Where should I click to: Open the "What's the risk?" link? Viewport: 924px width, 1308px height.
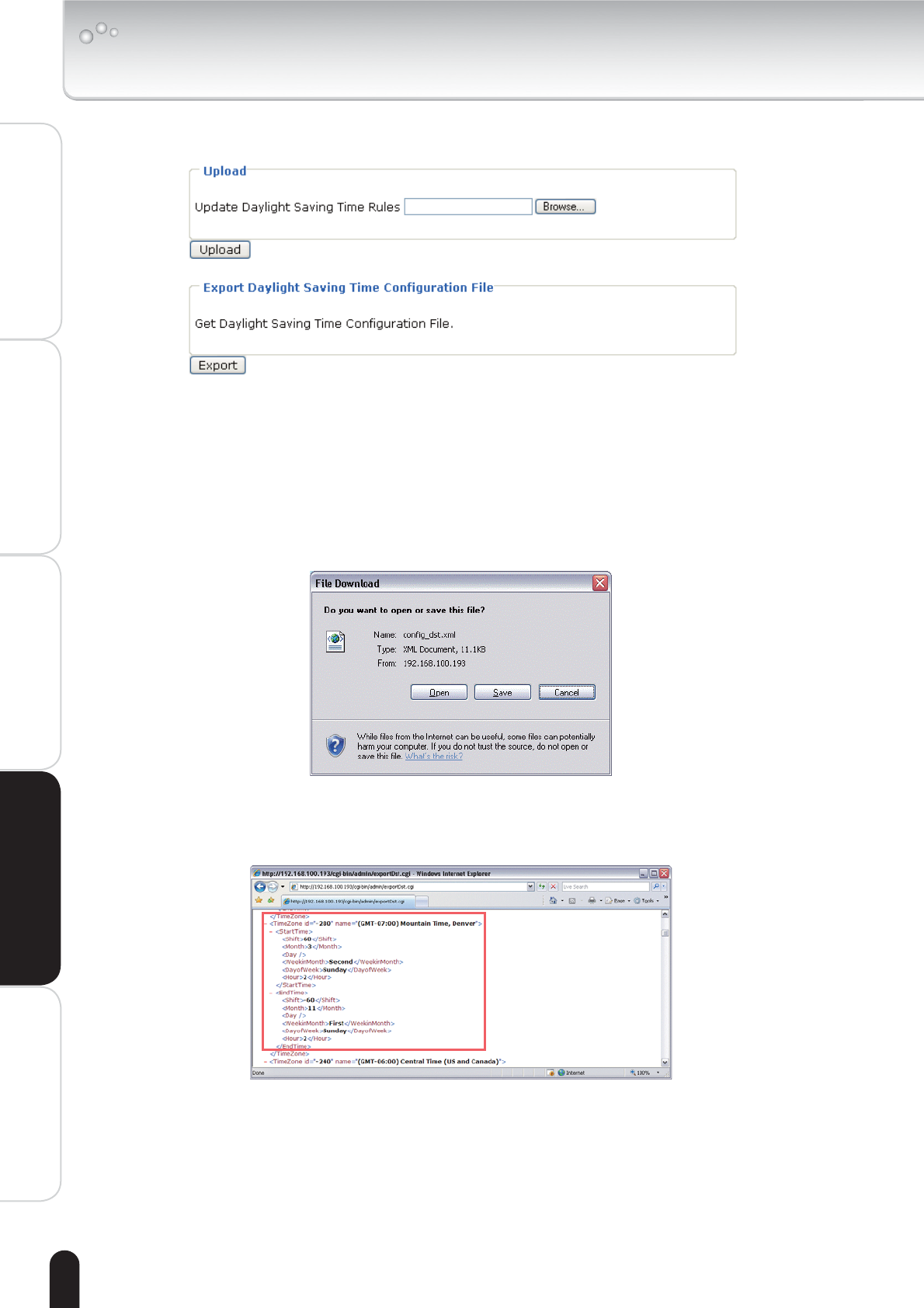pyautogui.click(x=433, y=756)
